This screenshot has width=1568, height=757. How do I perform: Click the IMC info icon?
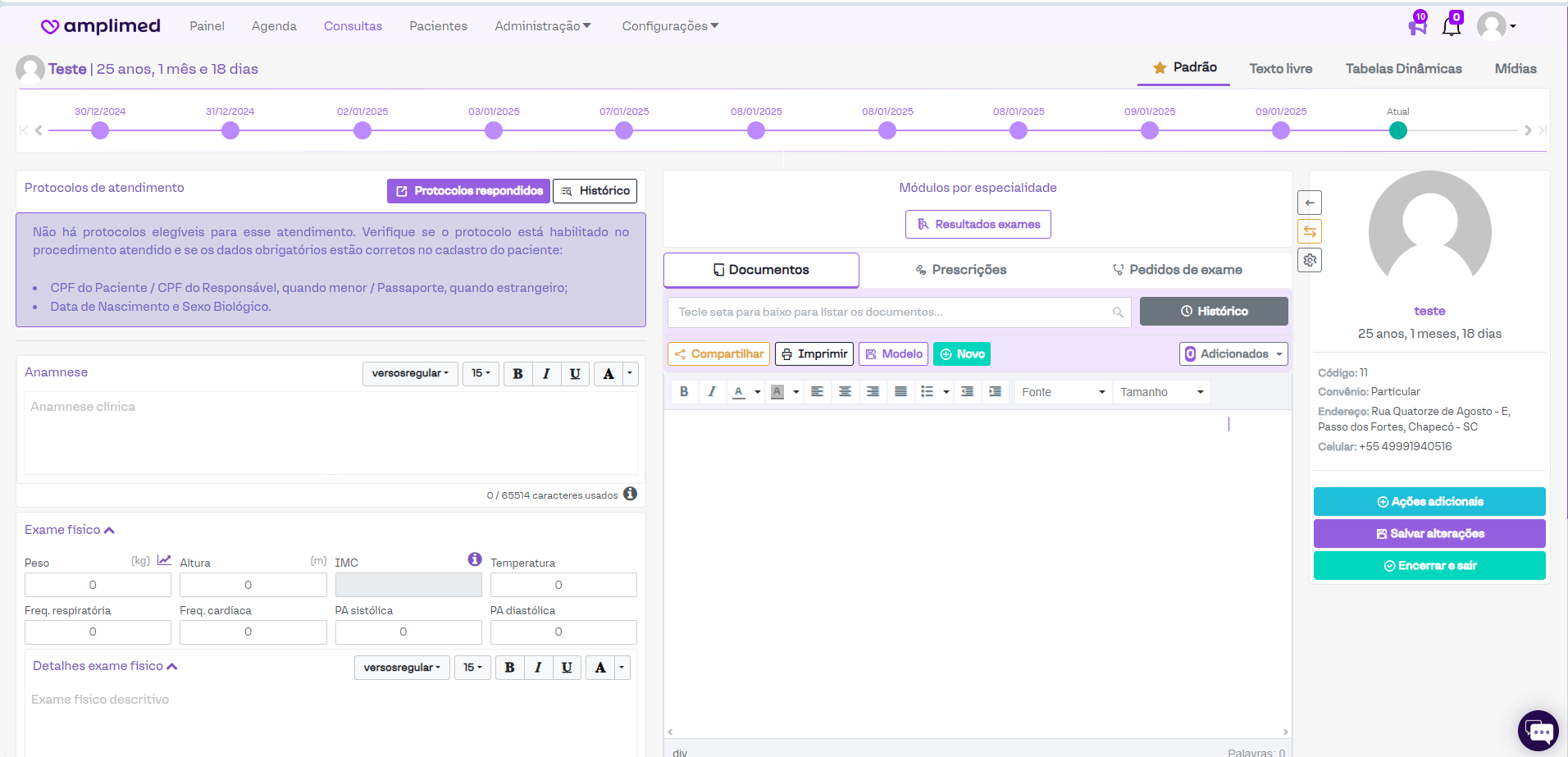pyautogui.click(x=474, y=559)
